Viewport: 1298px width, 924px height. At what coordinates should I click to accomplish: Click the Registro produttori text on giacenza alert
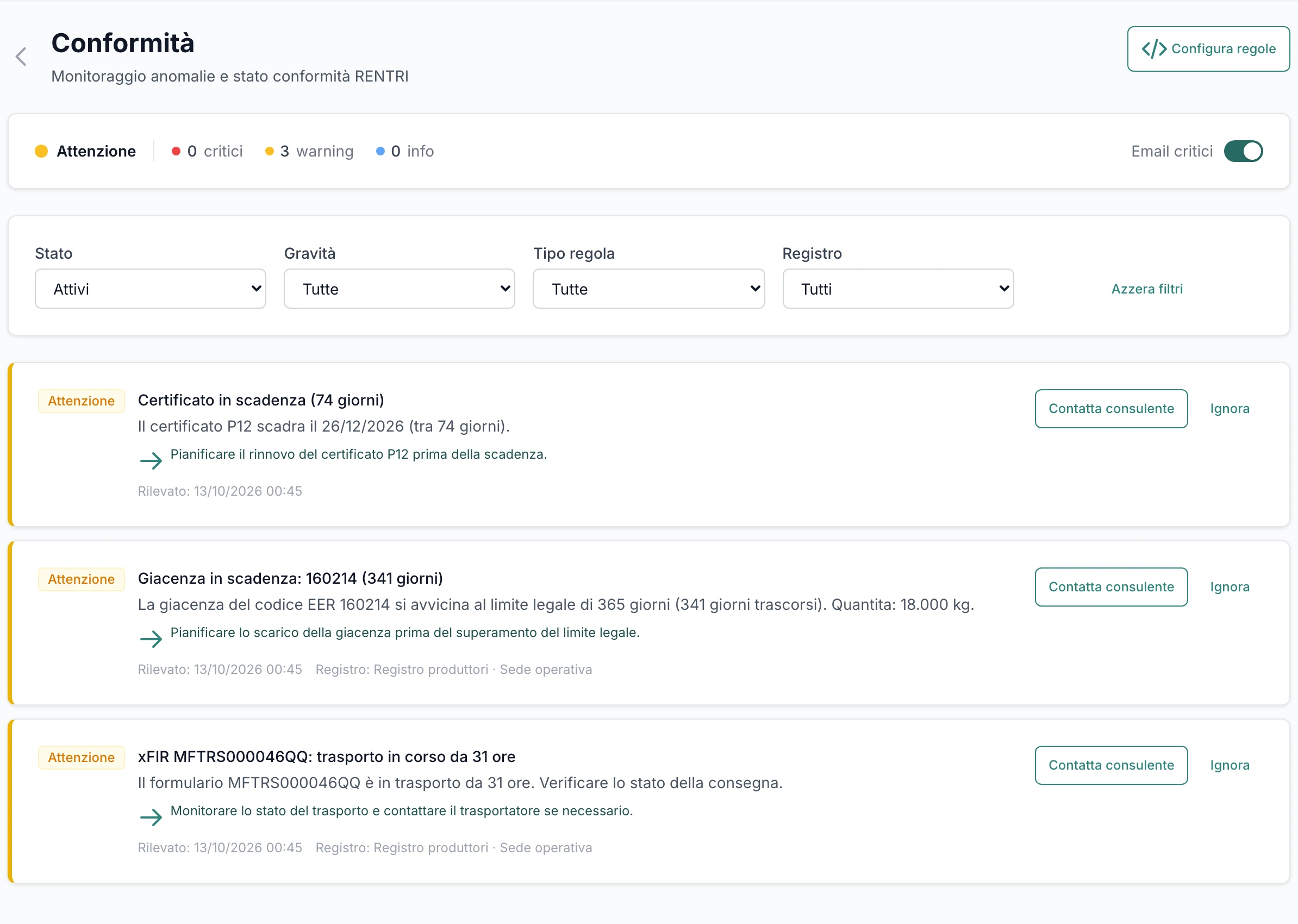point(431,669)
